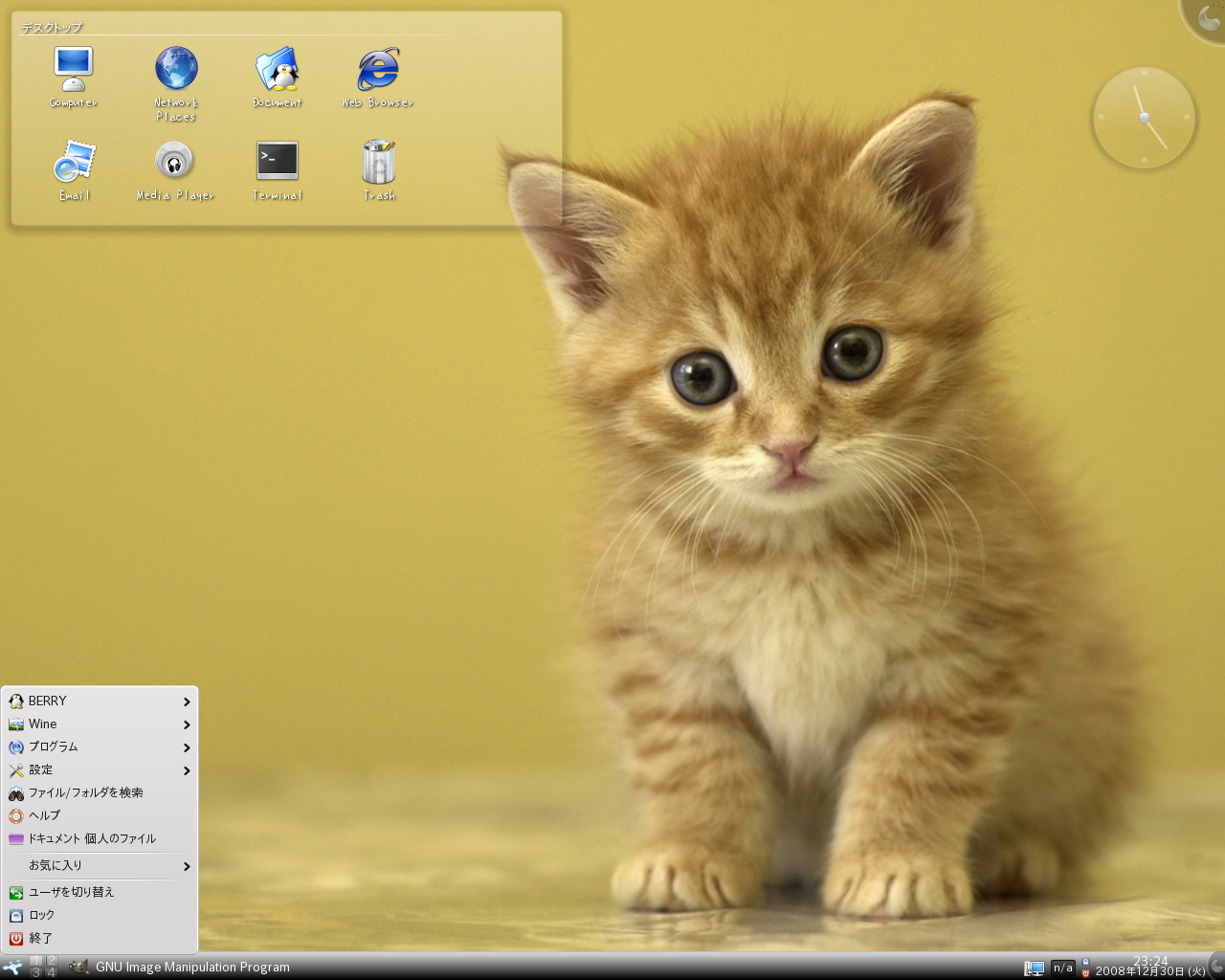
Task: Click 終了 to log out
Action: [x=100, y=939]
